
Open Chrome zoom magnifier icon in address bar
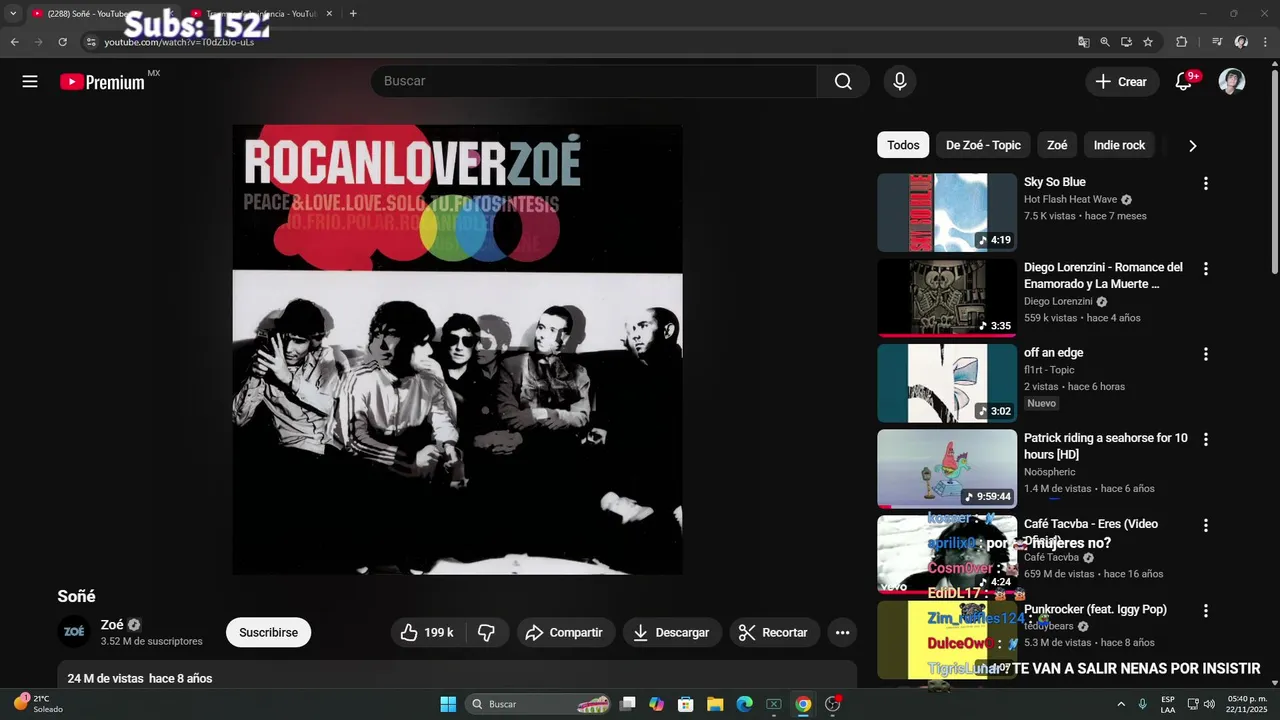(1105, 42)
